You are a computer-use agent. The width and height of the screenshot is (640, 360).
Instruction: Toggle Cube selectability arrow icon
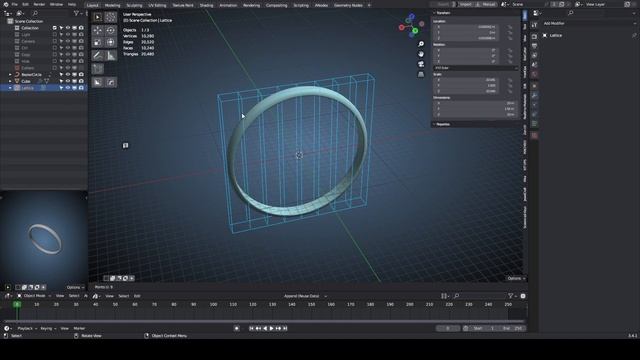61,81
